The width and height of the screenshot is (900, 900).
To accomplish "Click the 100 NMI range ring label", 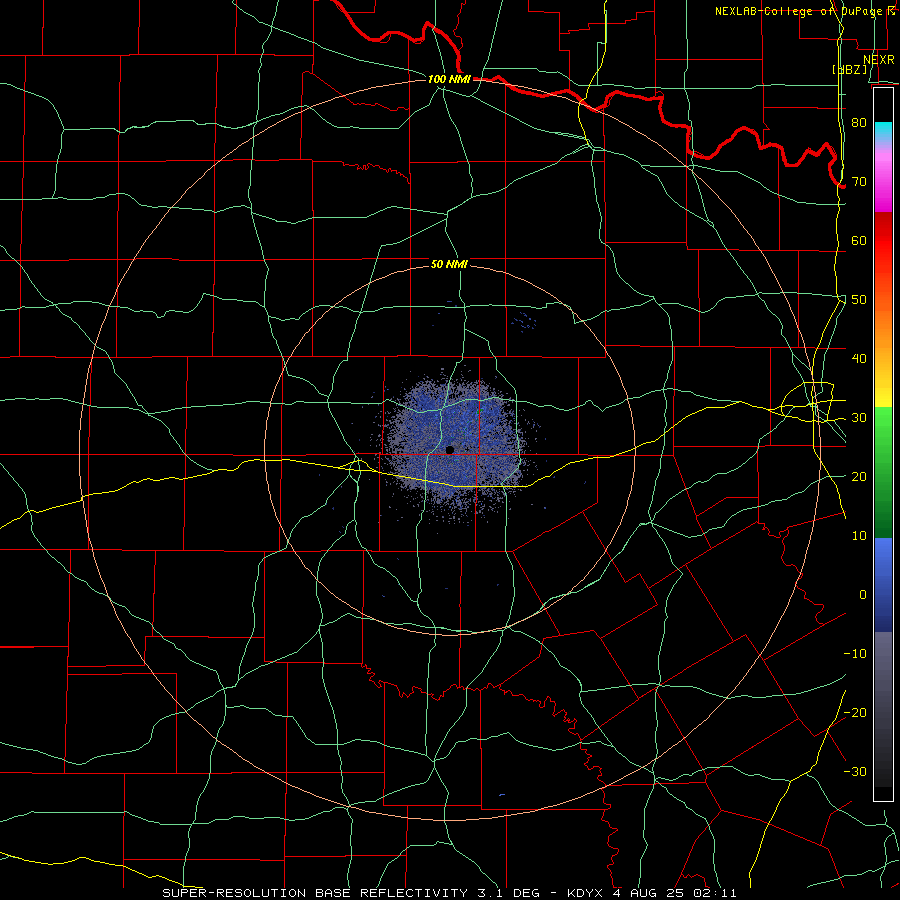I will click(449, 79).
